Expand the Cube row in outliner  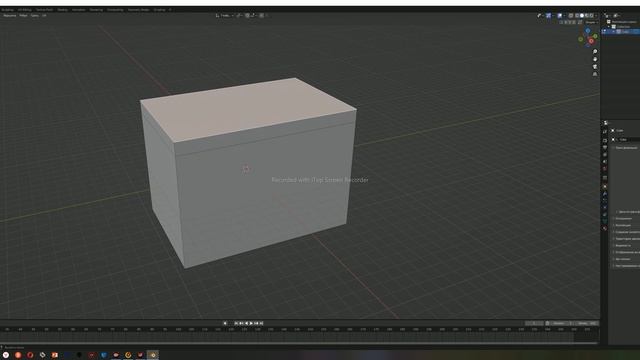point(613,31)
